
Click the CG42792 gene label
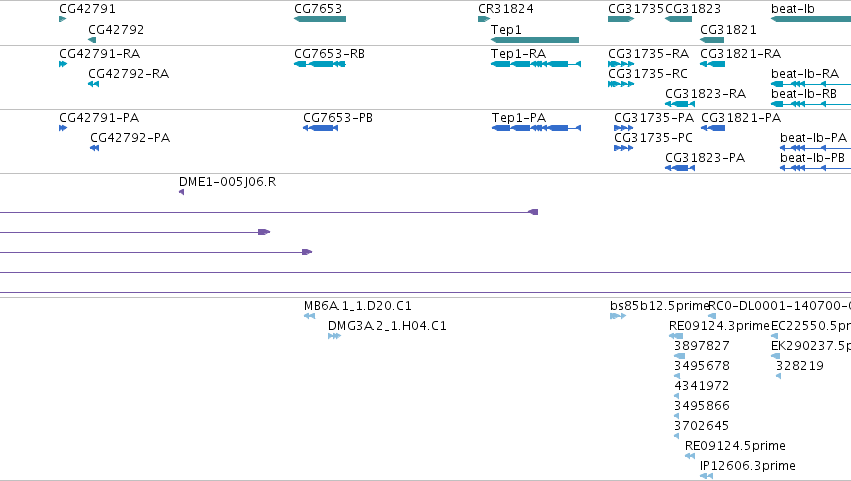pyautogui.click(x=116, y=29)
